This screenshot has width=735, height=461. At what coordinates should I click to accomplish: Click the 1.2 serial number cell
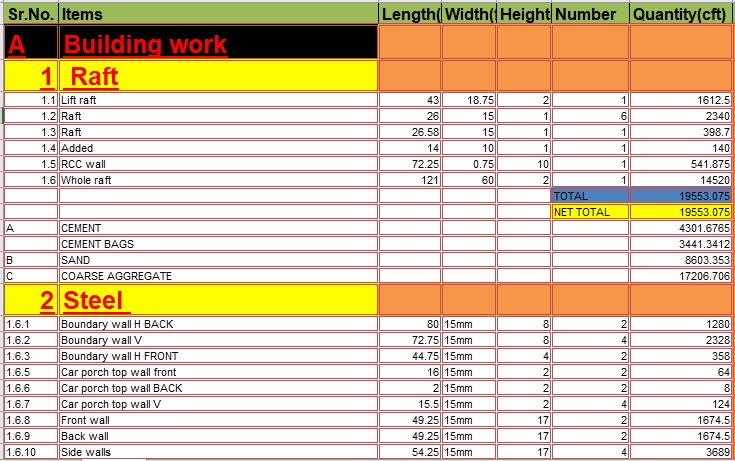pyautogui.click(x=31, y=116)
